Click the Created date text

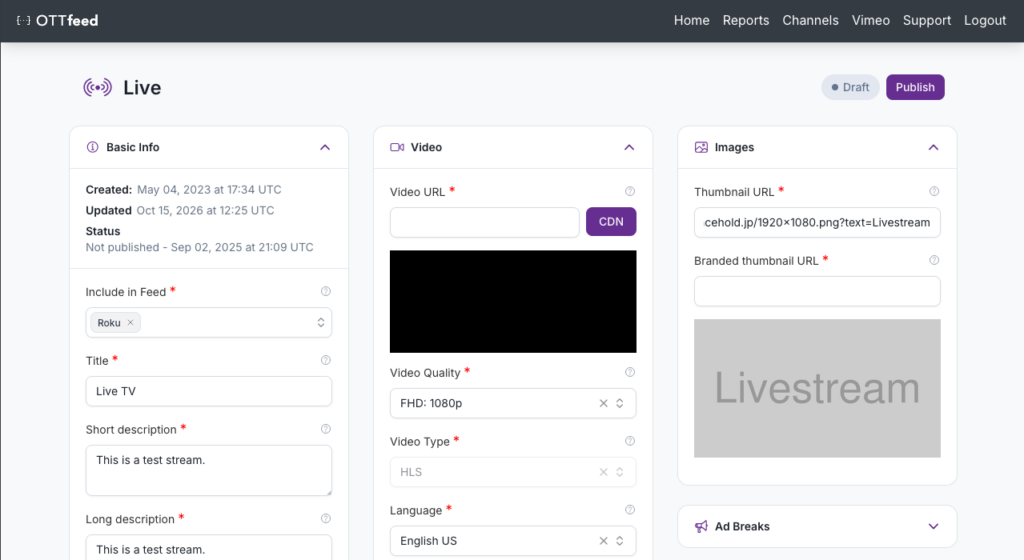[184, 189]
